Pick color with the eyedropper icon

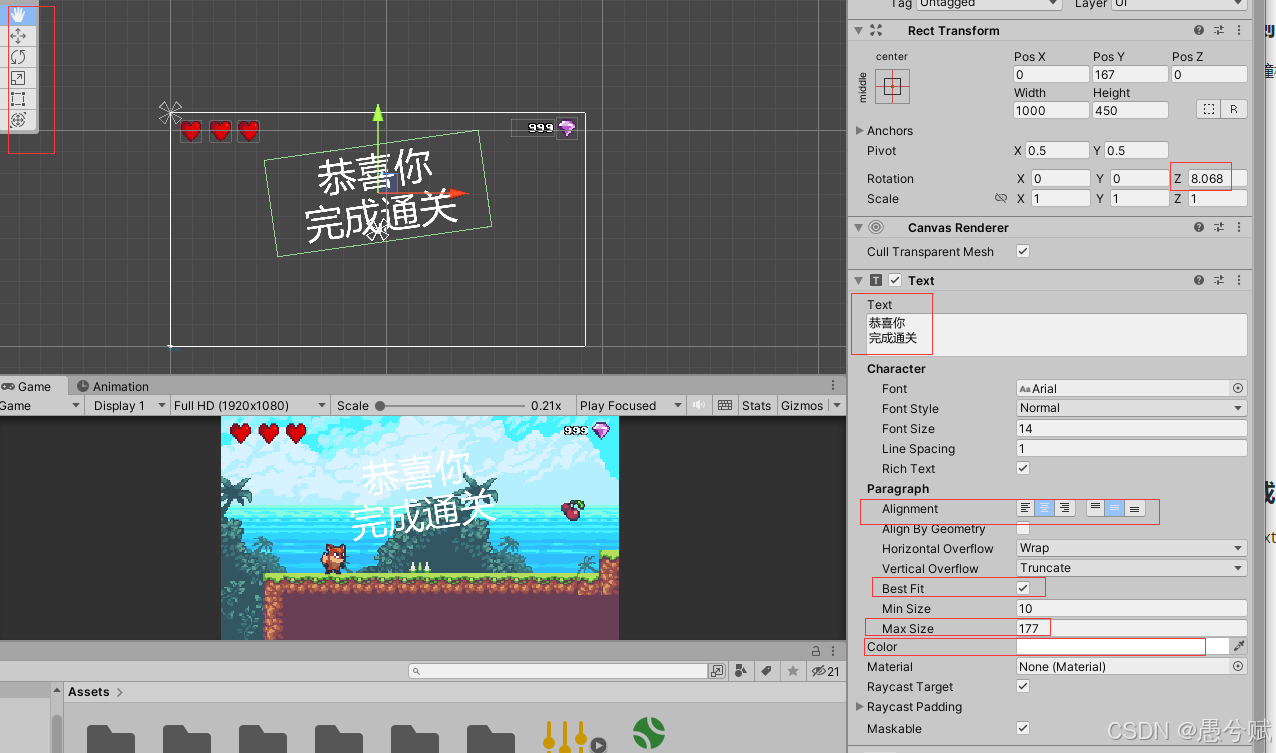[x=1239, y=647]
